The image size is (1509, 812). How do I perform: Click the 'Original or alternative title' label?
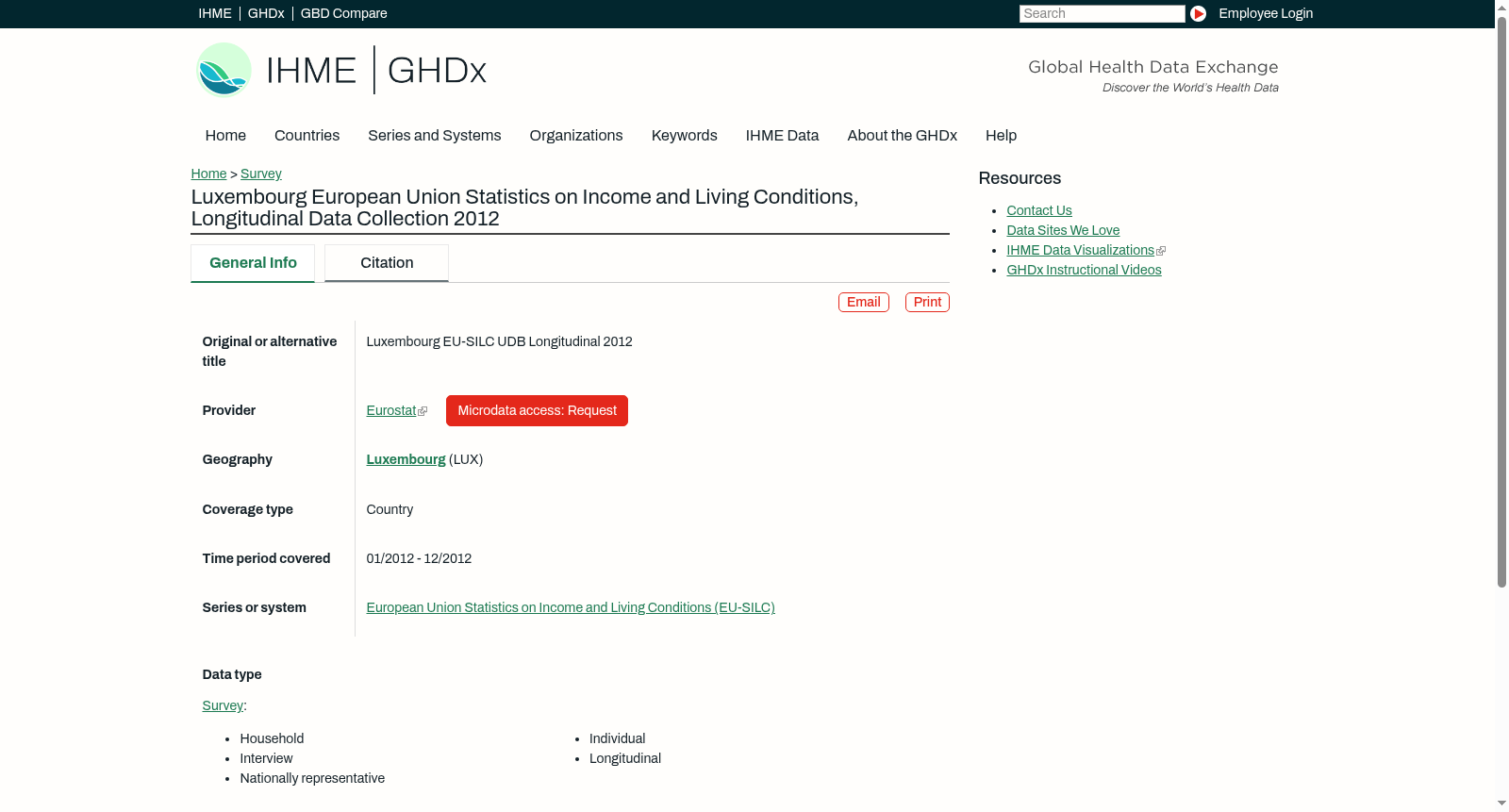(x=270, y=352)
